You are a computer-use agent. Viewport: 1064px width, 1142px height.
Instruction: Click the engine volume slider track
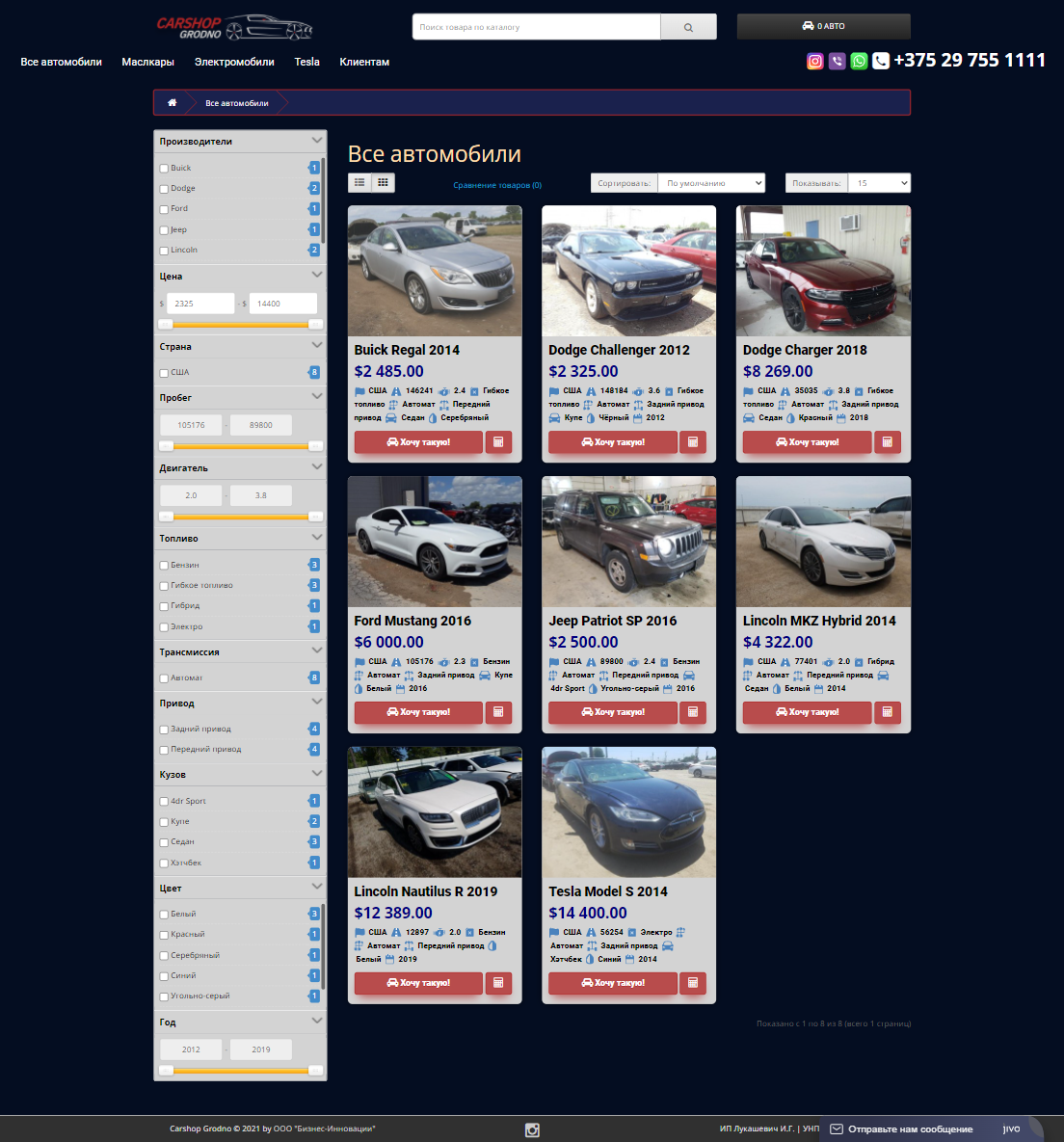(x=240, y=517)
